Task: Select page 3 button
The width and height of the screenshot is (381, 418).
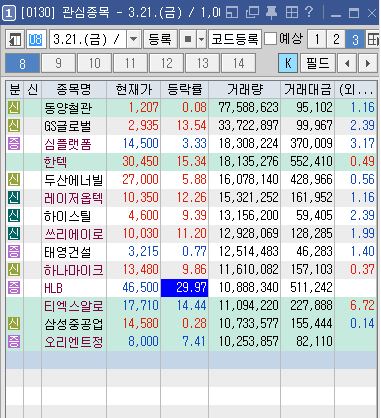Action: pos(355,40)
